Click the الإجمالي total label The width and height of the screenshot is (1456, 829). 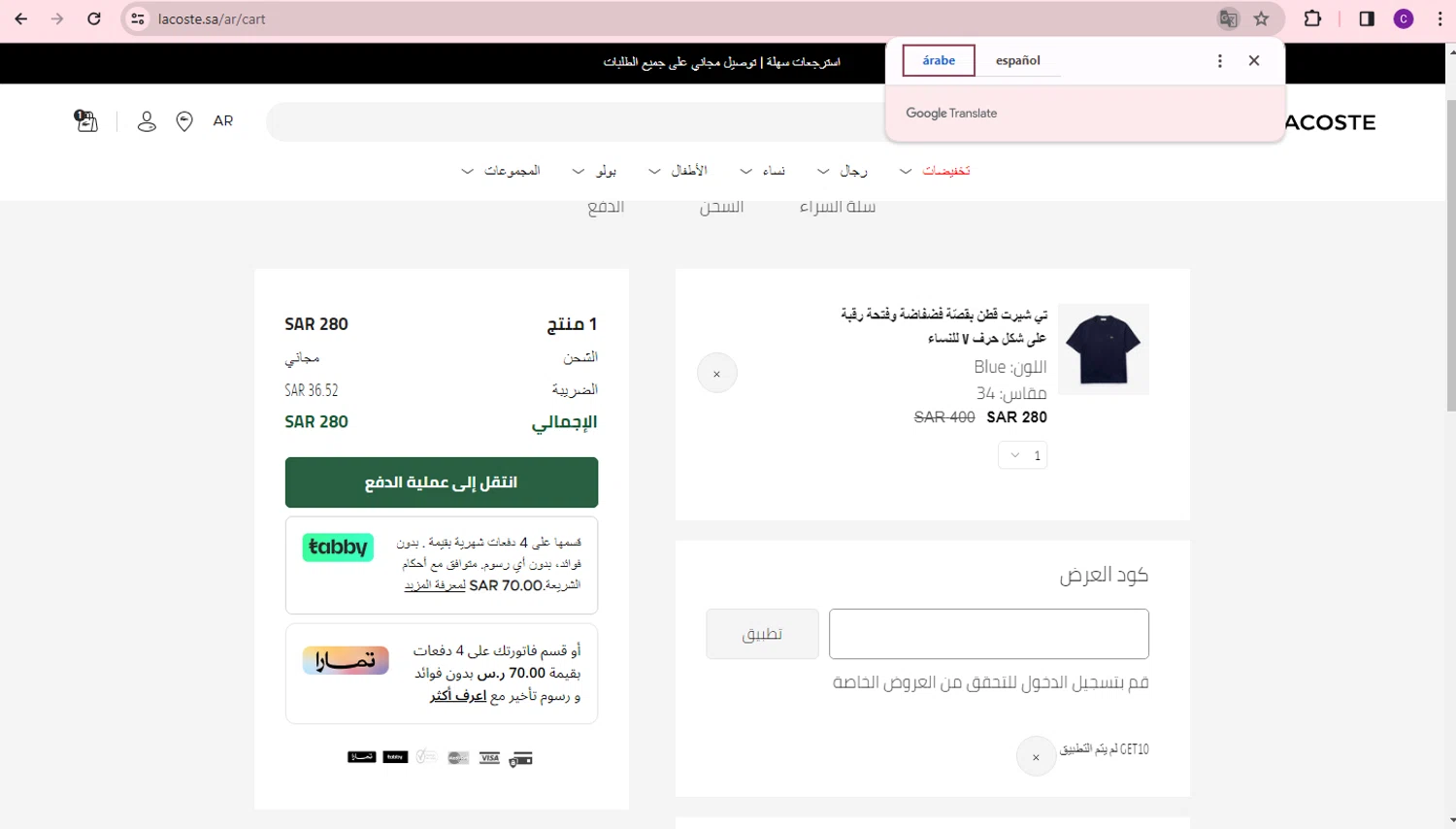coord(564,422)
